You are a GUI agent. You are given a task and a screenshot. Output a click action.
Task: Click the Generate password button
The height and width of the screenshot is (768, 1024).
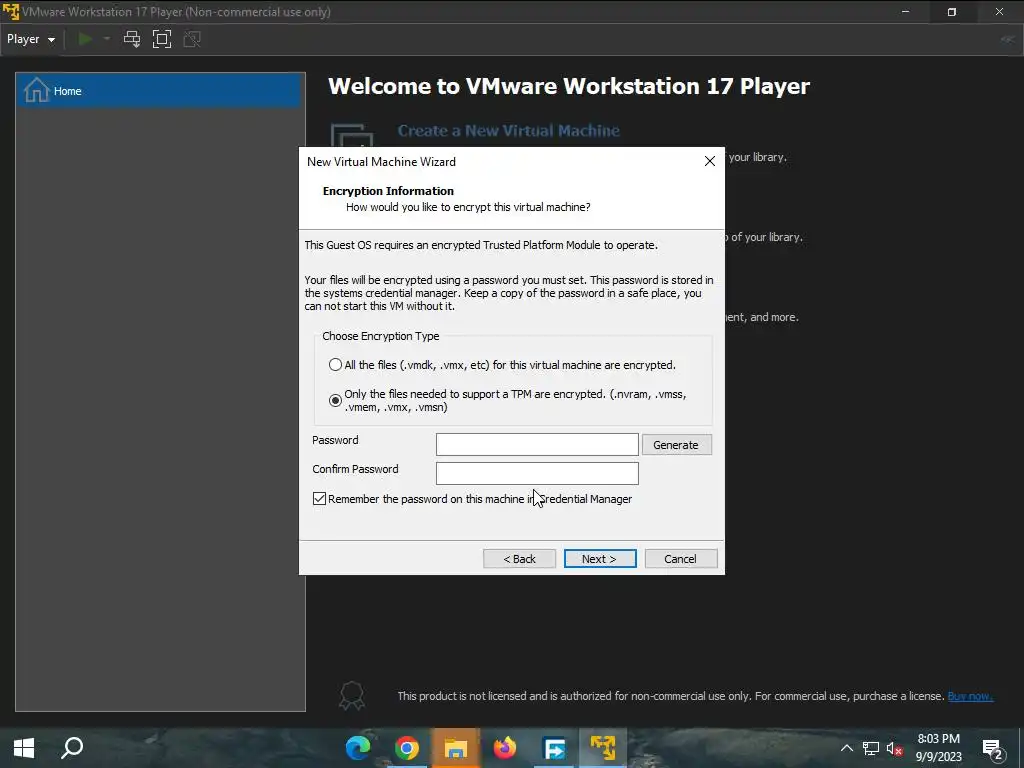click(677, 445)
